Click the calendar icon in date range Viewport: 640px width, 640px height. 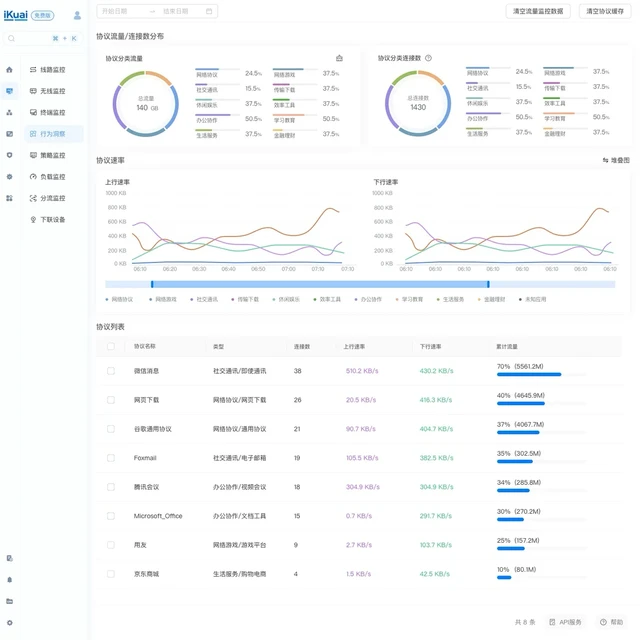pos(209,11)
